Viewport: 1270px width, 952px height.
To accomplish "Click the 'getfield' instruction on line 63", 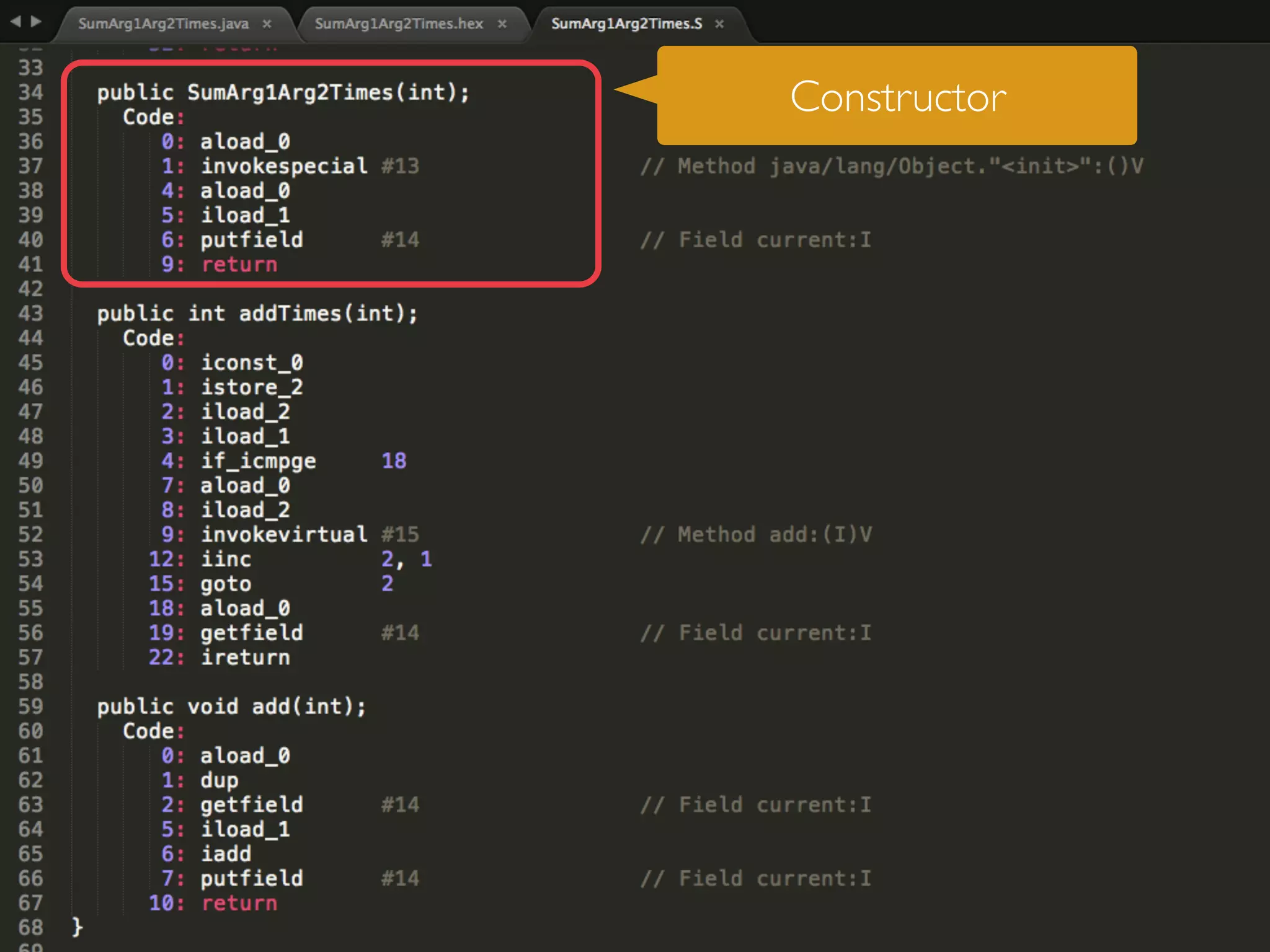I will [251, 805].
